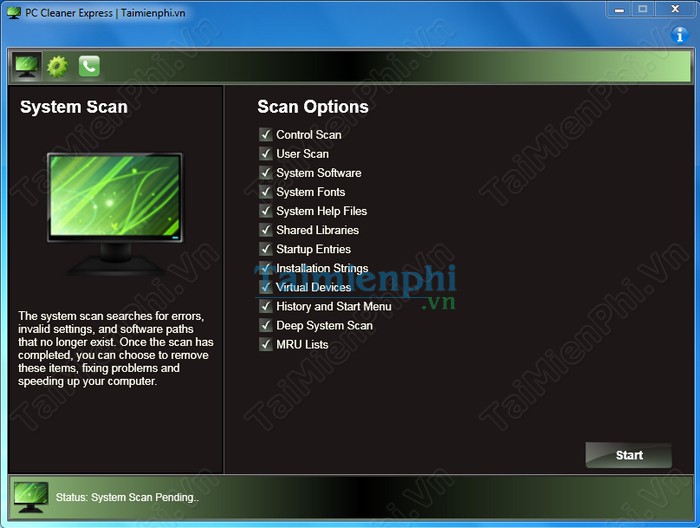Click the Scan Options heading
700x528 pixels.
[x=313, y=107]
